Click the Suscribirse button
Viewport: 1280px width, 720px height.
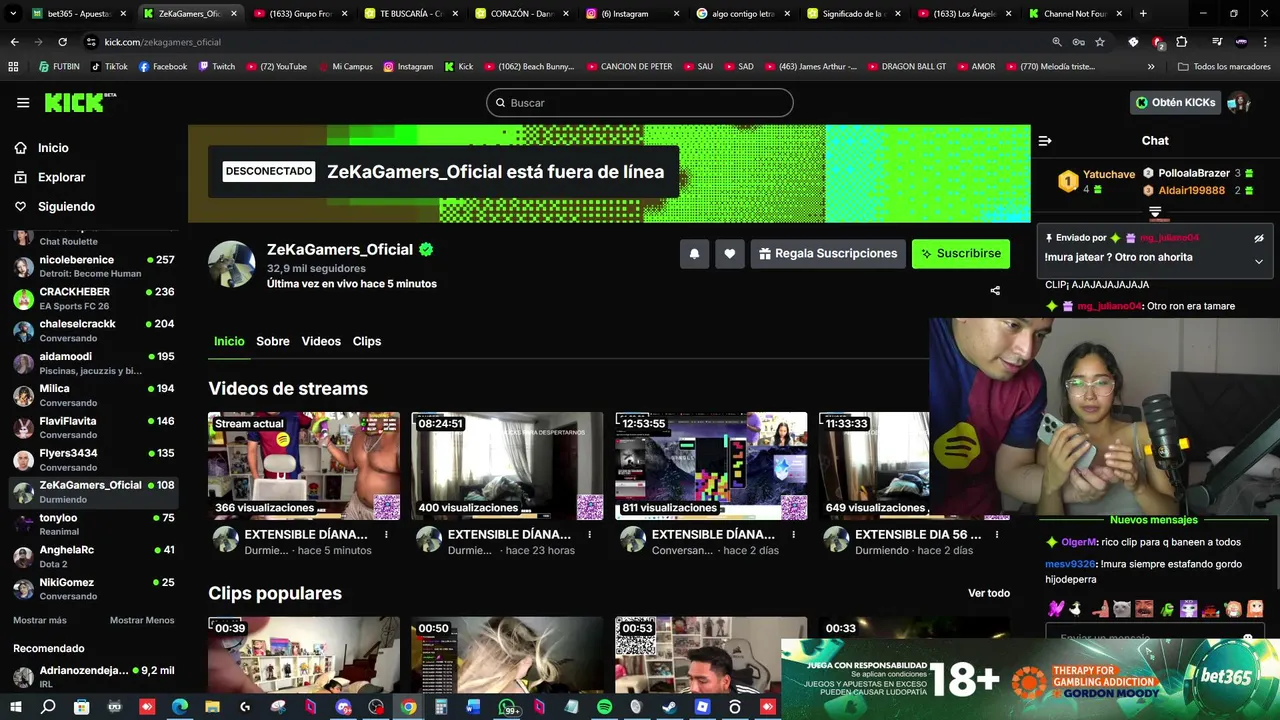(x=961, y=254)
